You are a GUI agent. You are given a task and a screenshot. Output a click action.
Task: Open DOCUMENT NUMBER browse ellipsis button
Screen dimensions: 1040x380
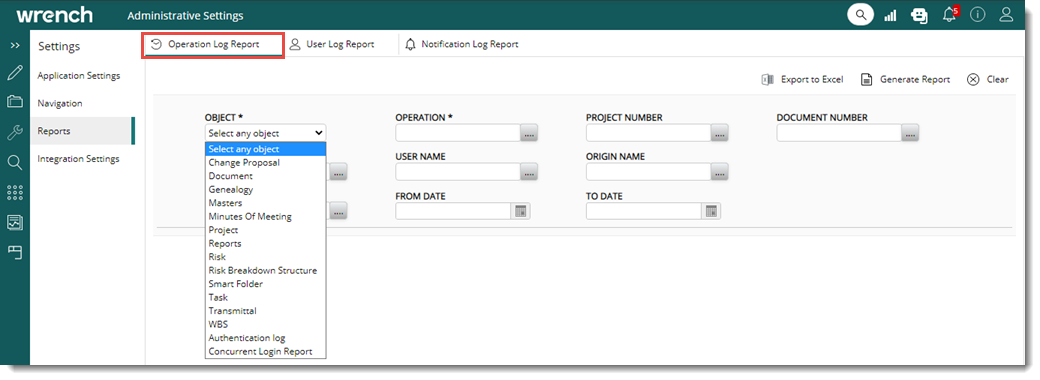pyautogui.click(x=910, y=134)
